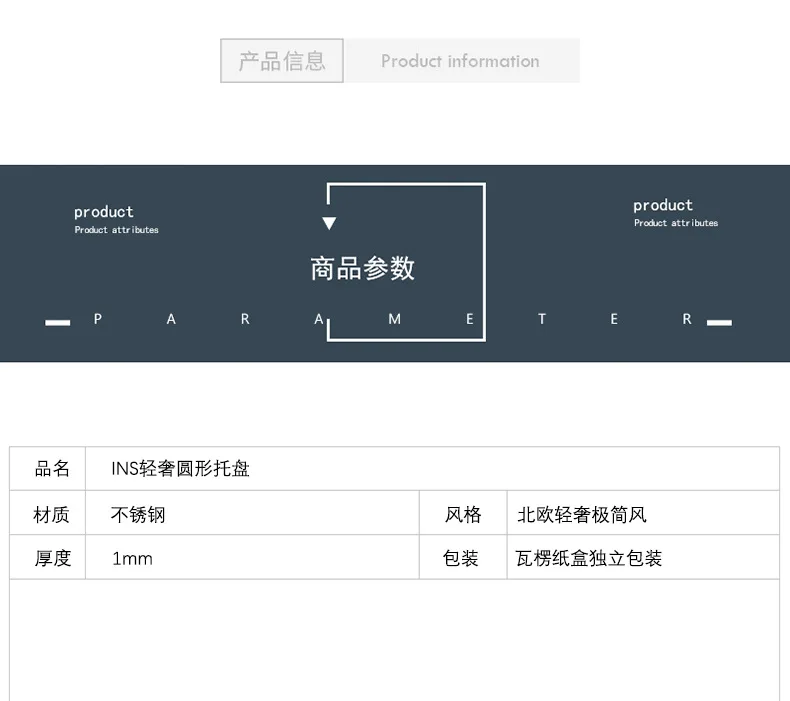Click the letter T in PARAMETER
This screenshot has height=701, width=790.
coord(542,319)
